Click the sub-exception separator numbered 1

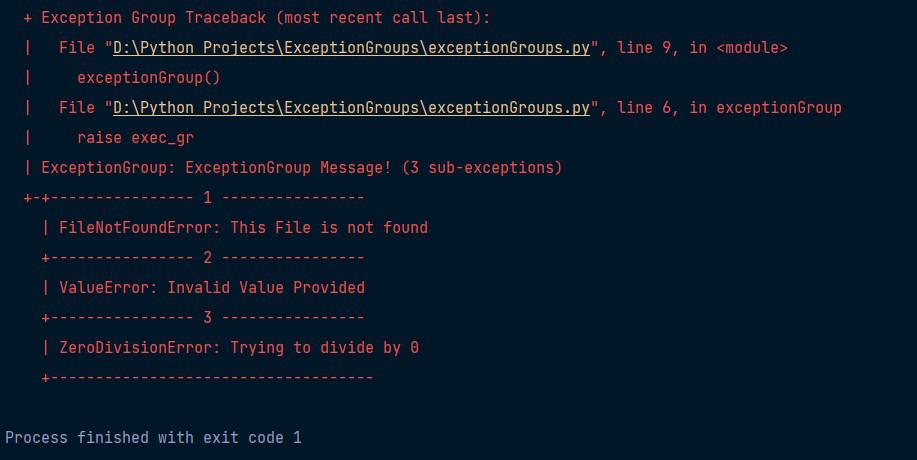point(194,198)
